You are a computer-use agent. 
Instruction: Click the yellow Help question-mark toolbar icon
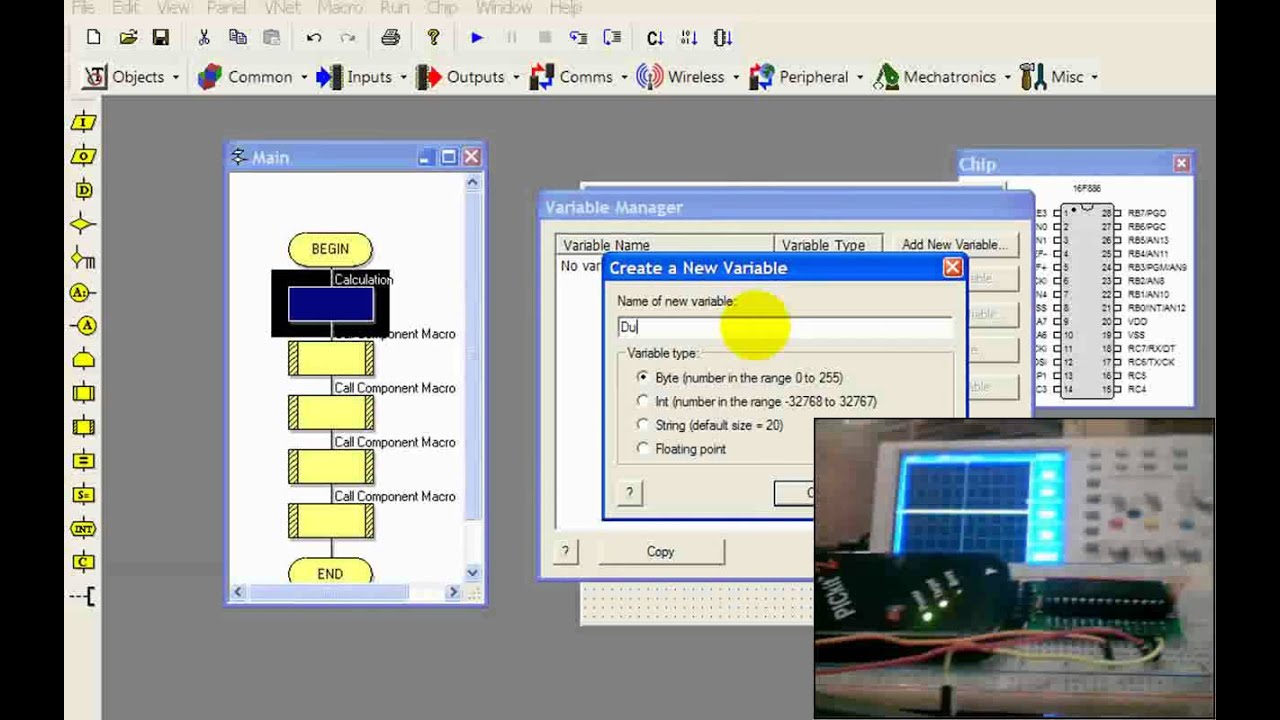click(x=433, y=38)
